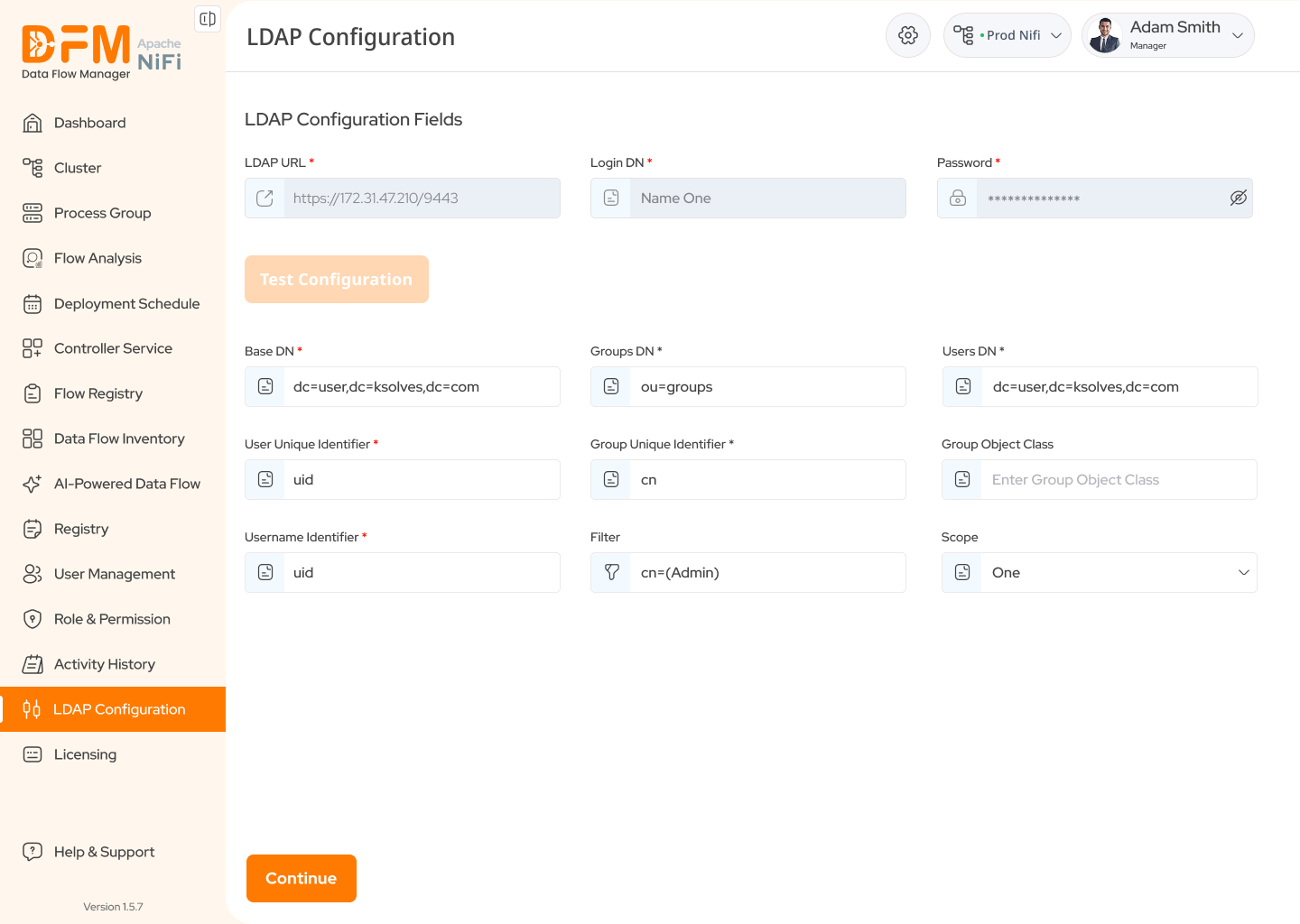Click the funnel icon in Filter field
The height and width of the screenshot is (924, 1300).
pos(611,572)
